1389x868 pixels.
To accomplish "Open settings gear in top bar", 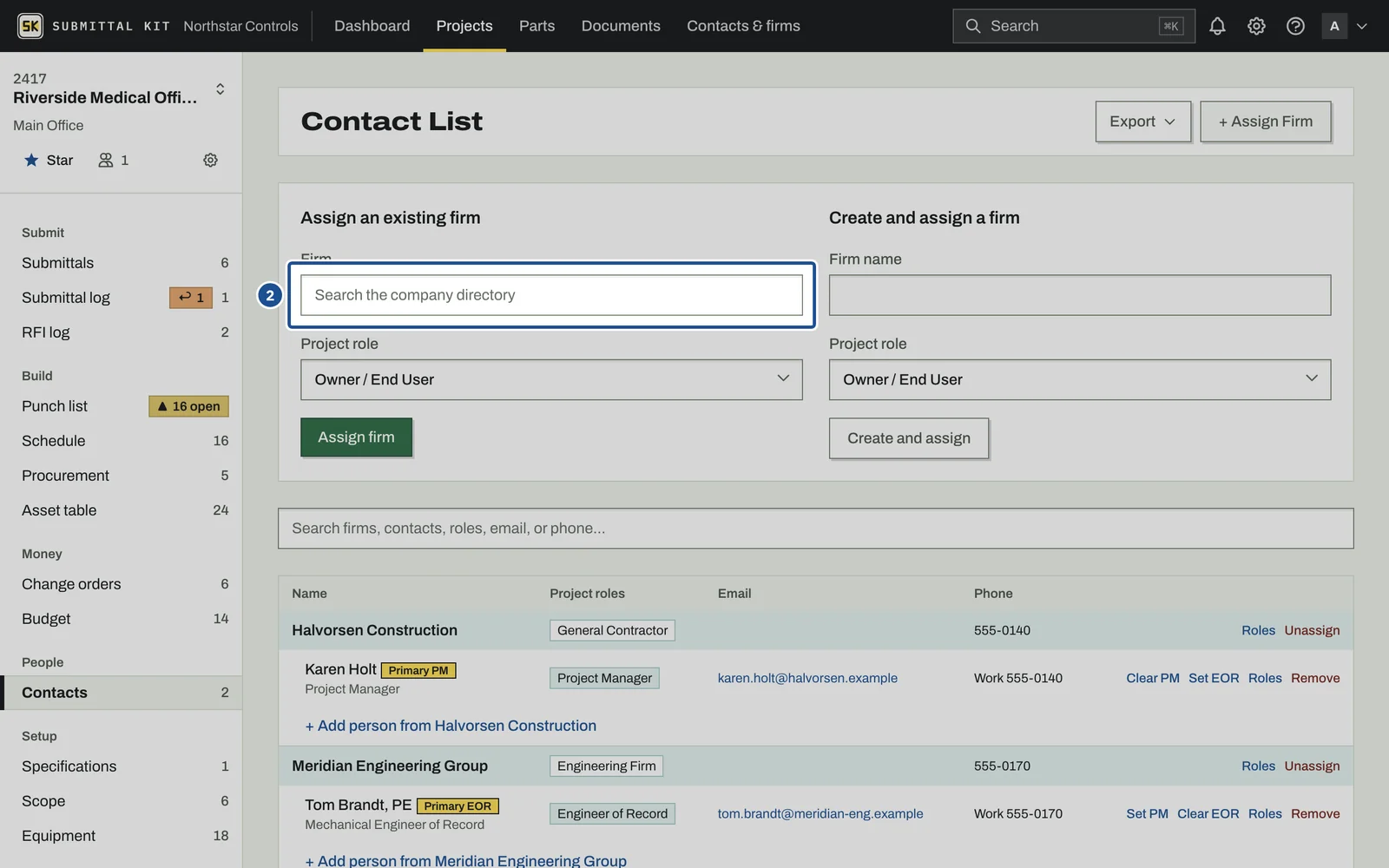I will click(x=1256, y=26).
